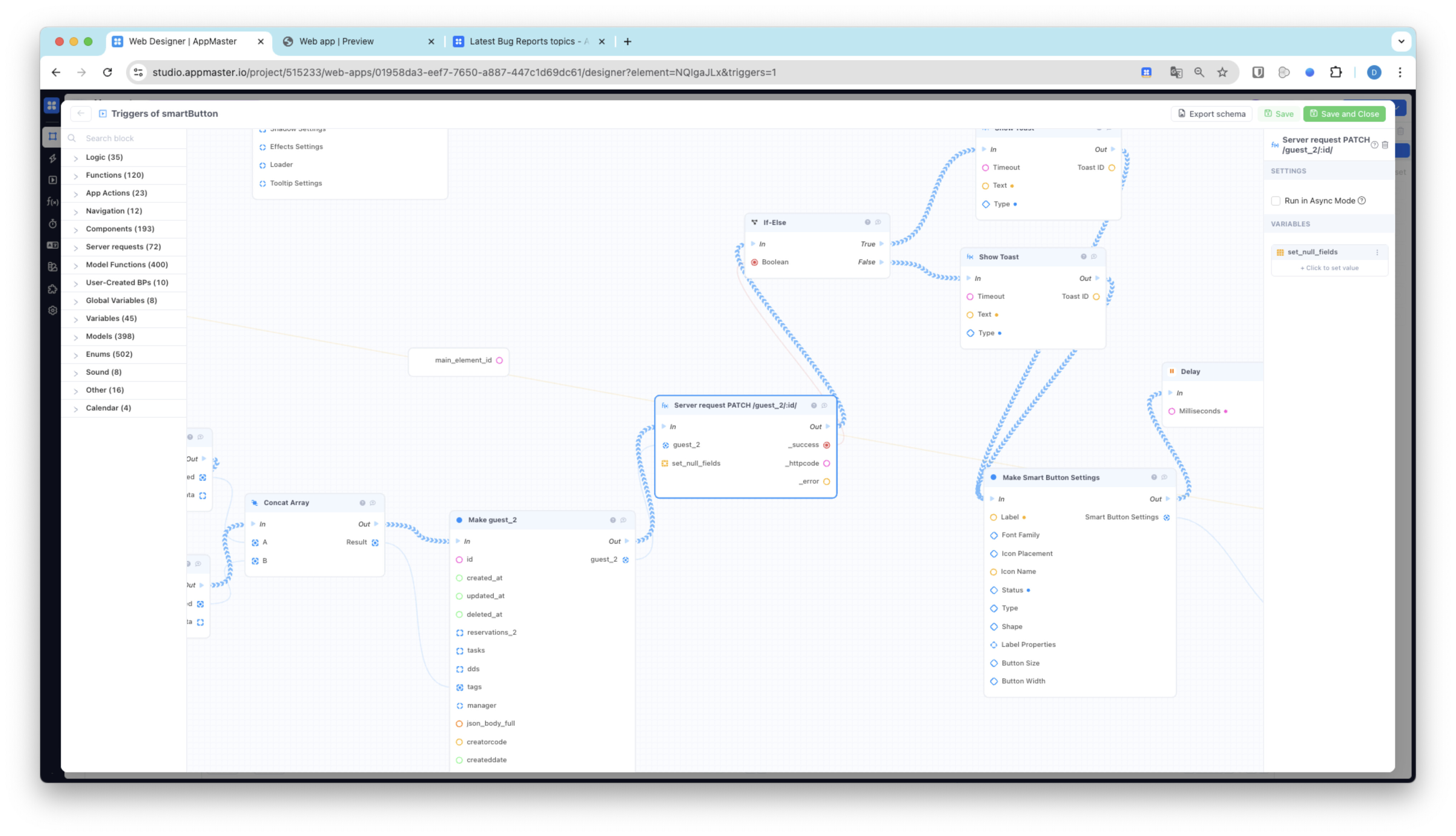Reload the page in Chrome

coord(107,72)
